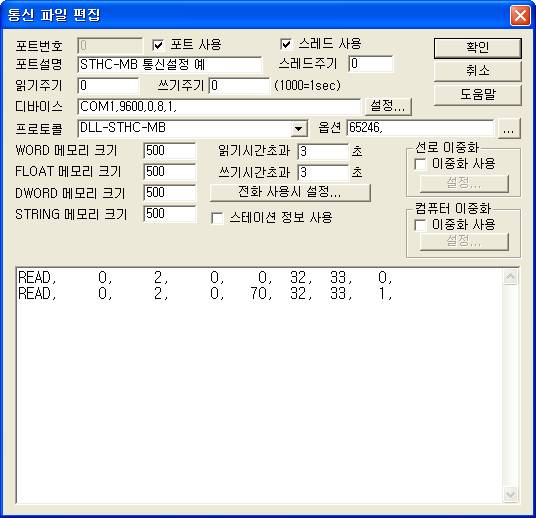The image size is (536, 518).
Task: Select the 읽기시간초과 input field
Action: pos(323,152)
